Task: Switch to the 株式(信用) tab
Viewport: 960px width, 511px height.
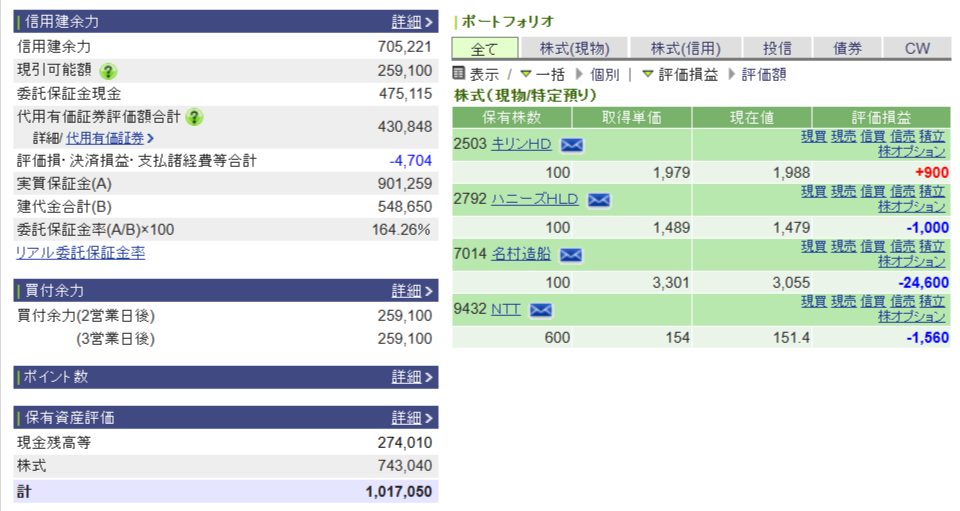Action: pyautogui.click(x=686, y=48)
